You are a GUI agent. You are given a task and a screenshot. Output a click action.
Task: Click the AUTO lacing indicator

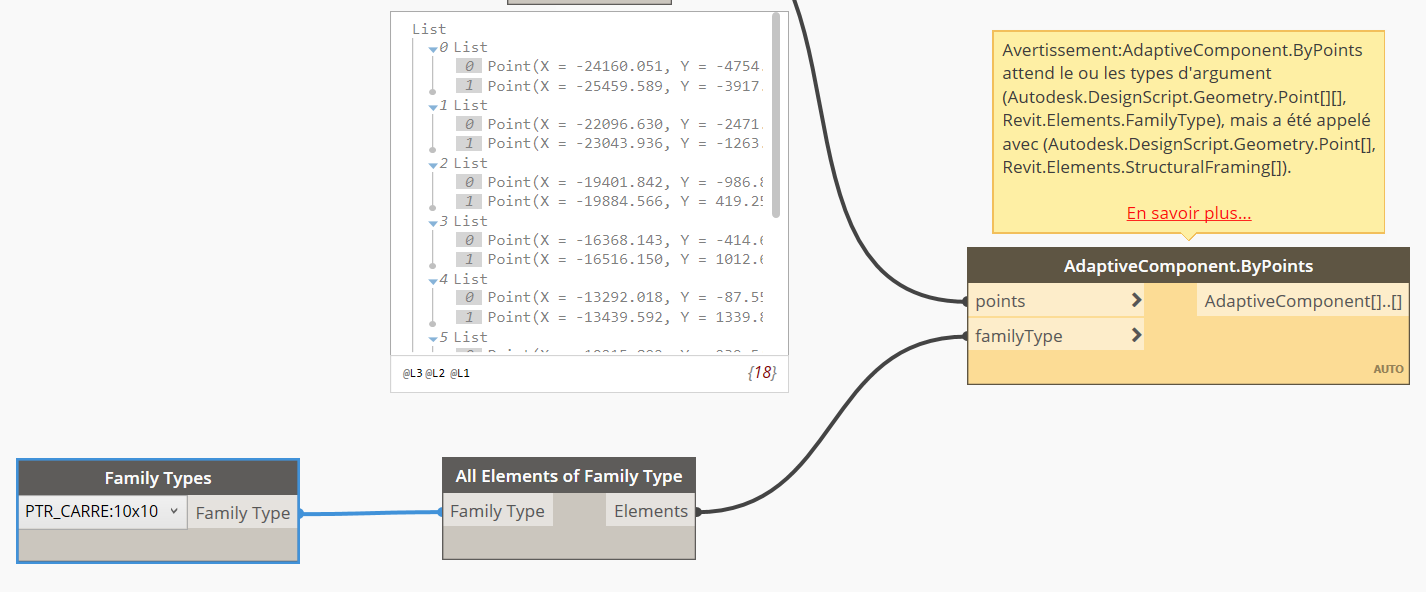[1388, 369]
